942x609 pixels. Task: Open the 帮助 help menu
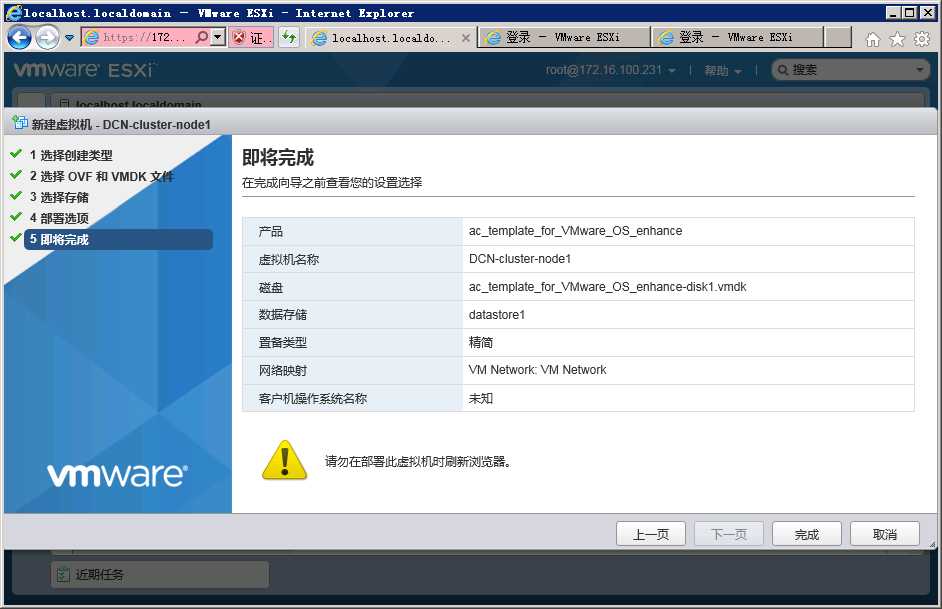click(722, 71)
